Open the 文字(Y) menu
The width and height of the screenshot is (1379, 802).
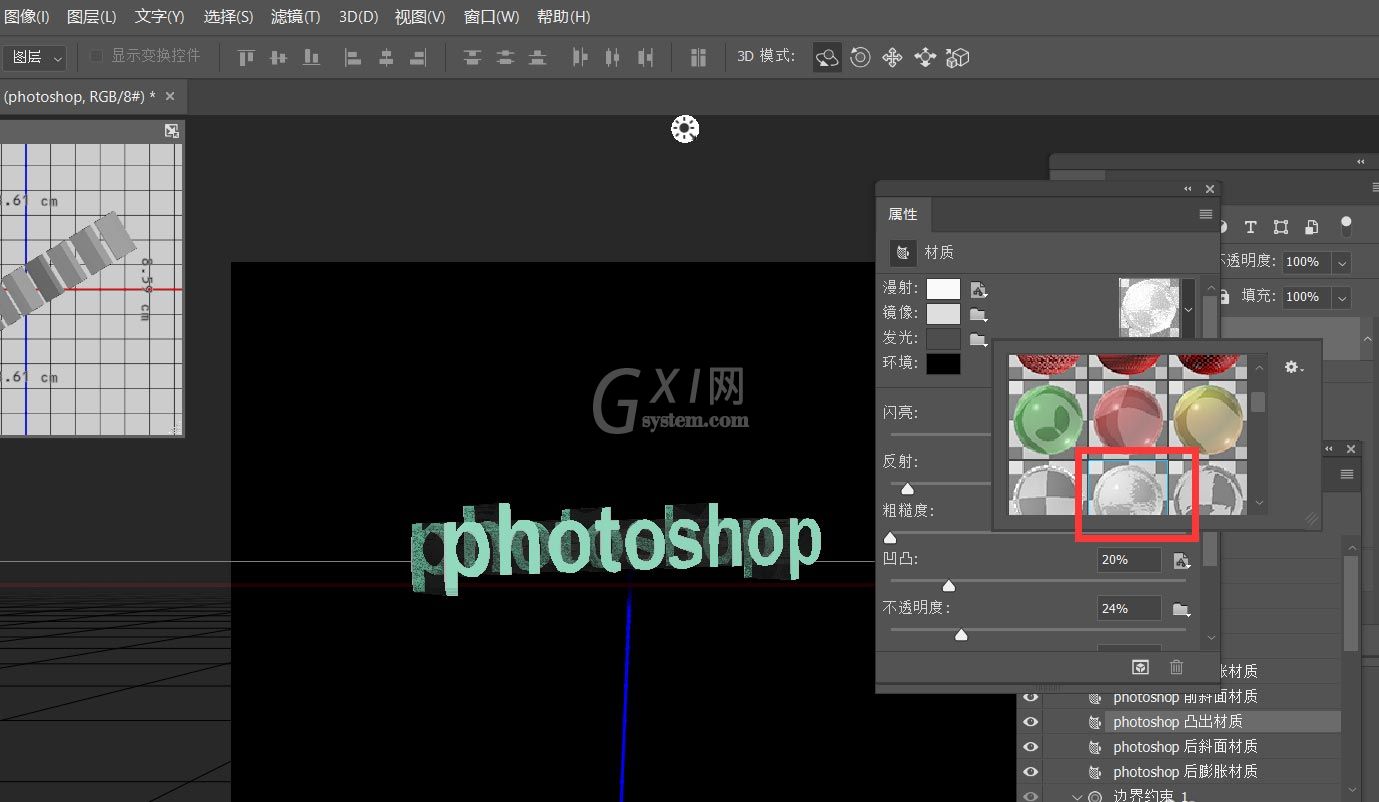tap(160, 17)
